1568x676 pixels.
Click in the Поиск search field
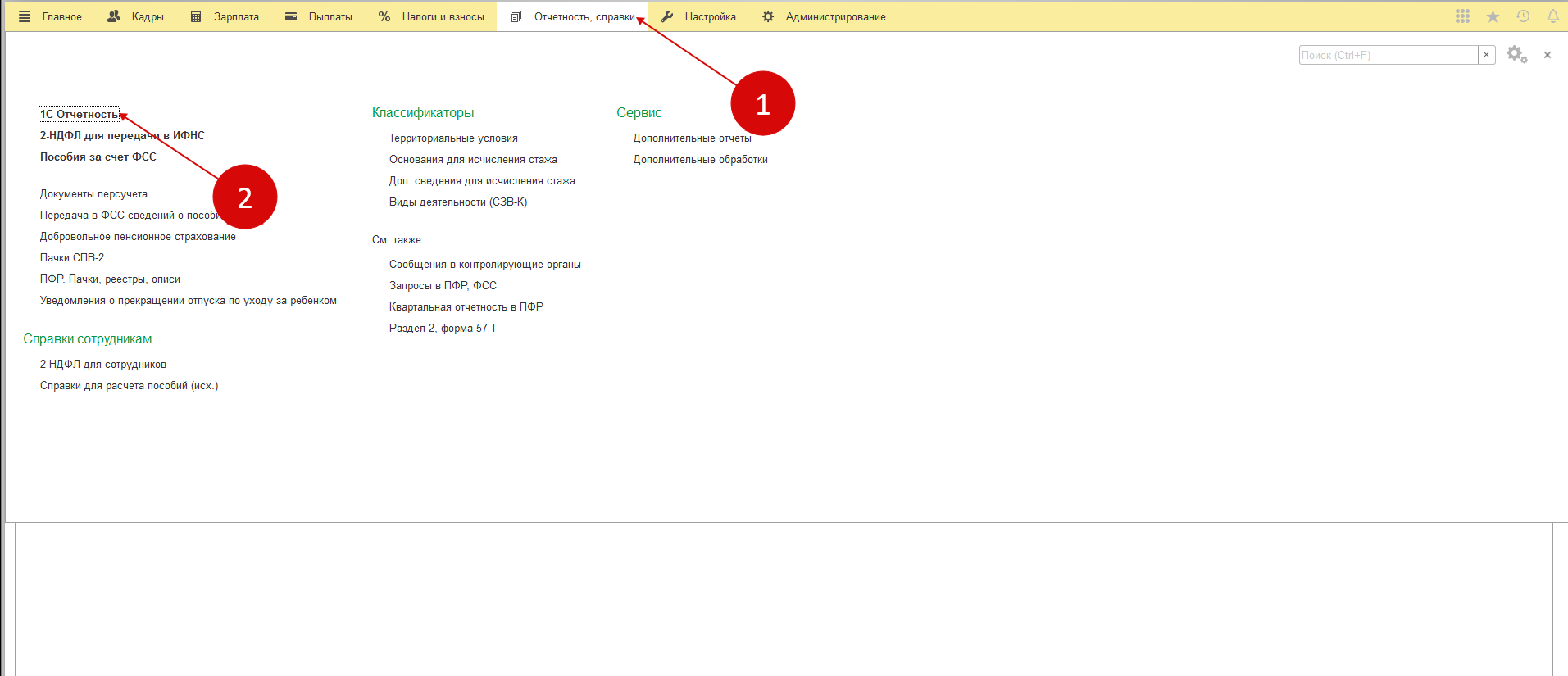pyautogui.click(x=1388, y=55)
